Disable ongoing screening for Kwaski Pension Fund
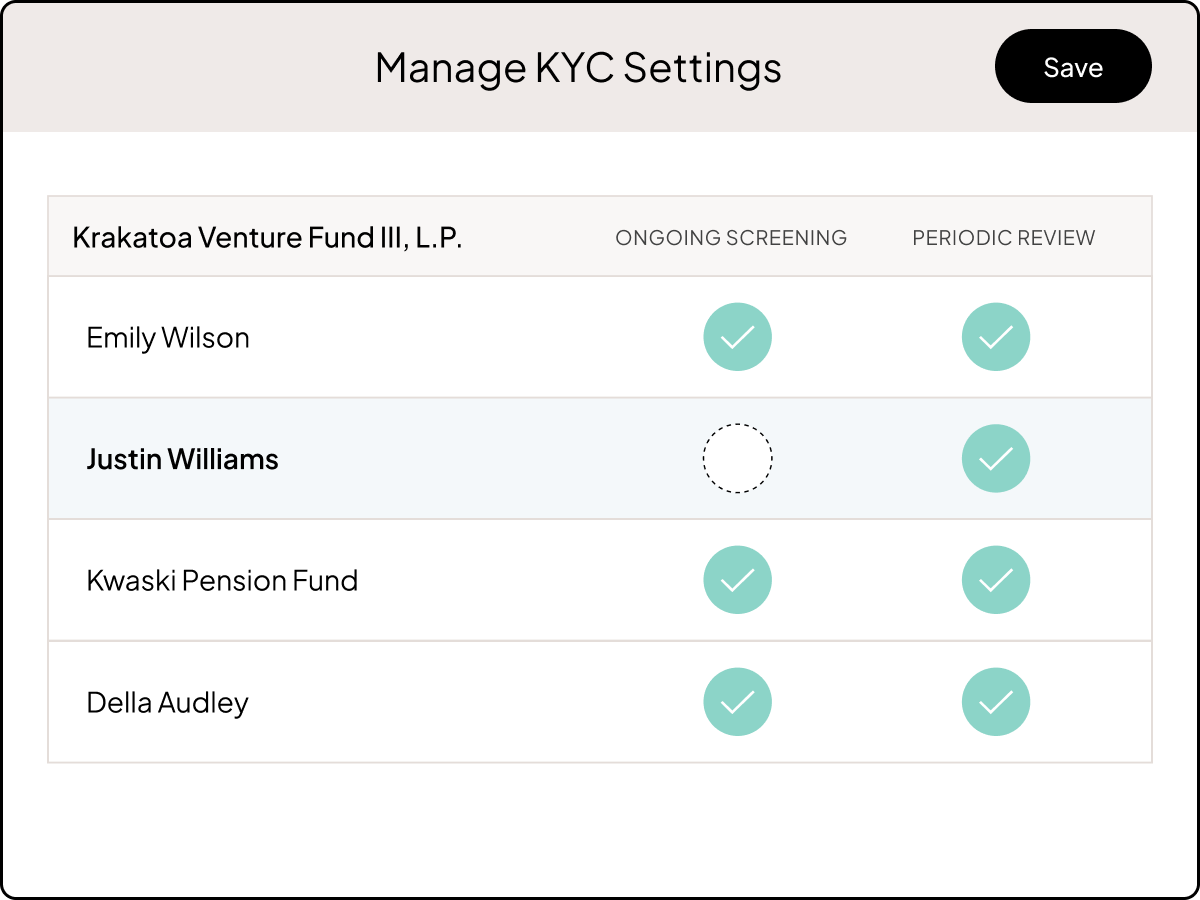This screenshot has width=1200, height=900. [x=738, y=580]
